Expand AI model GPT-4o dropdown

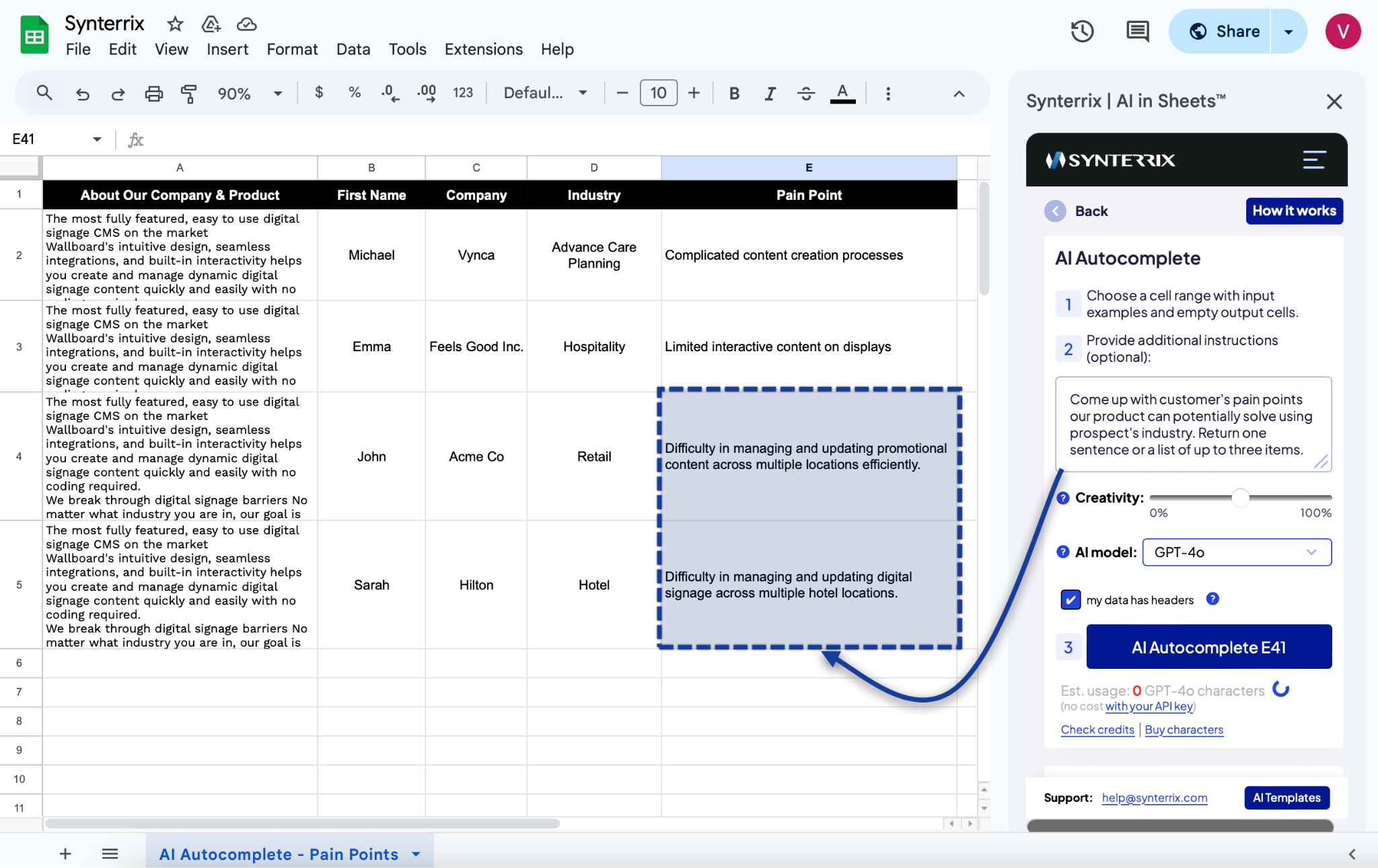pos(1237,552)
